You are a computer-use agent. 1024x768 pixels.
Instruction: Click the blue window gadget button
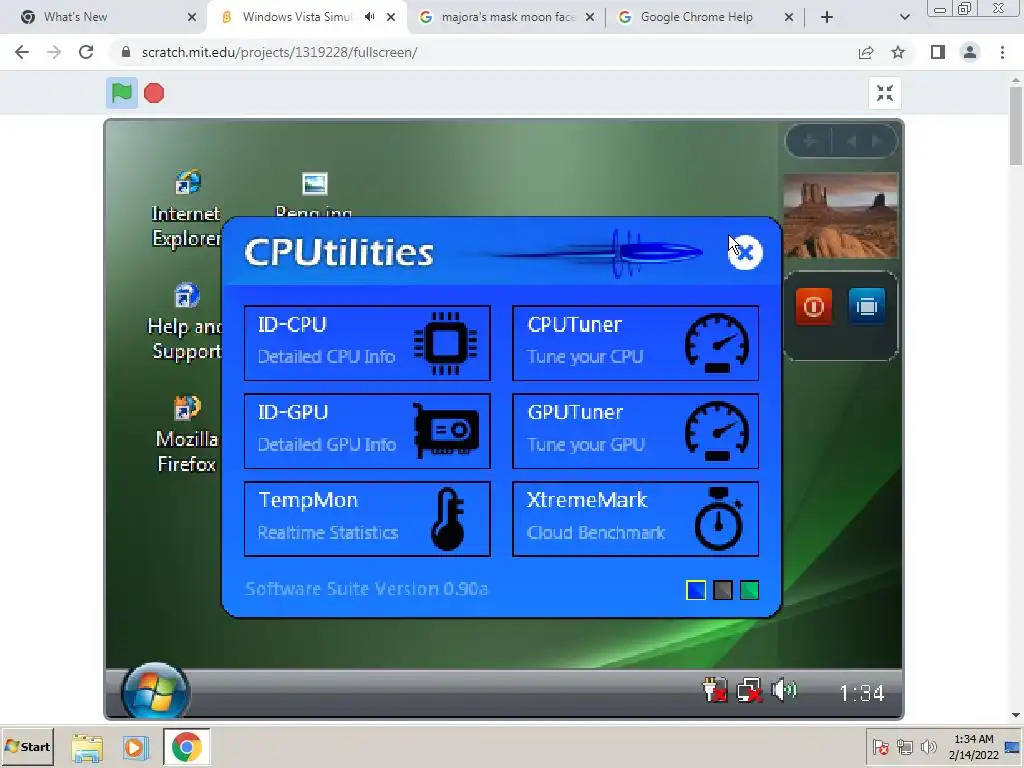click(x=867, y=306)
